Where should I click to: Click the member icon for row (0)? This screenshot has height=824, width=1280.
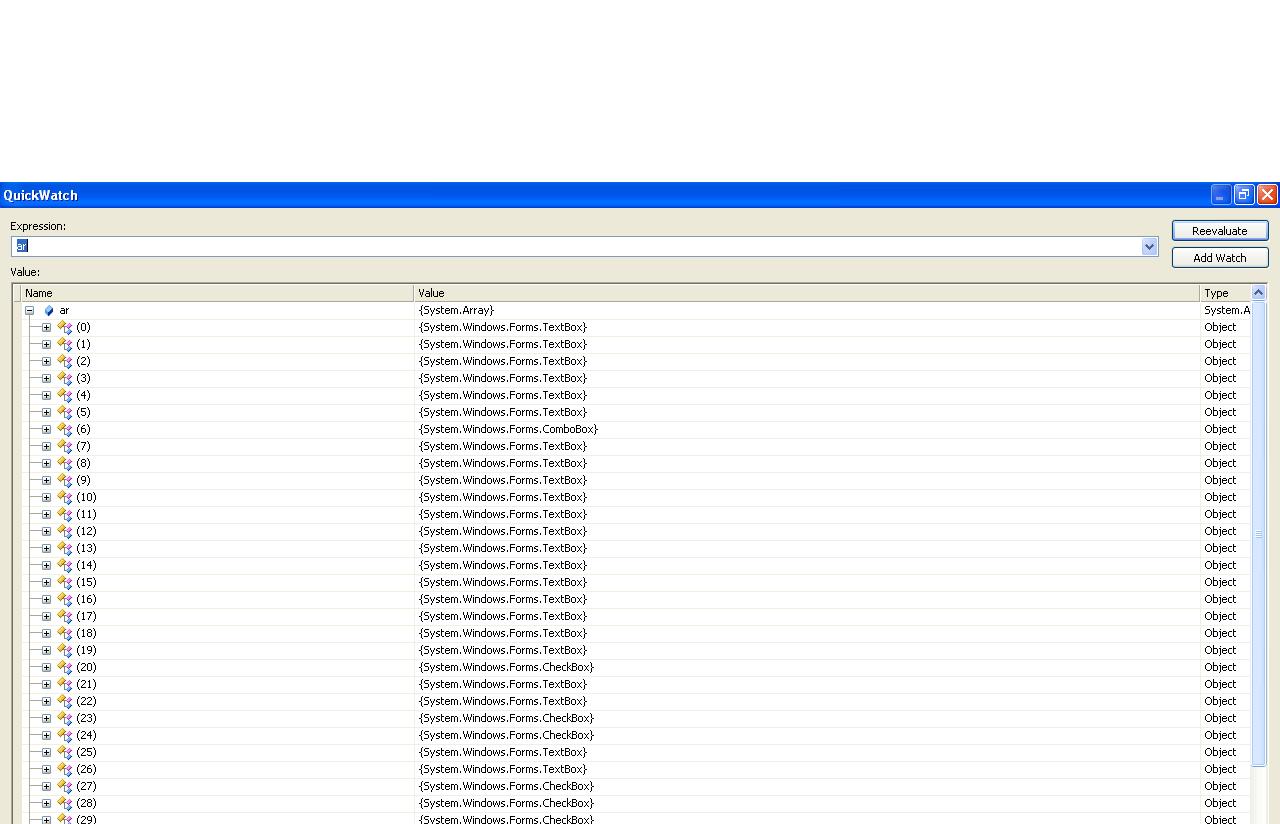[x=65, y=328]
